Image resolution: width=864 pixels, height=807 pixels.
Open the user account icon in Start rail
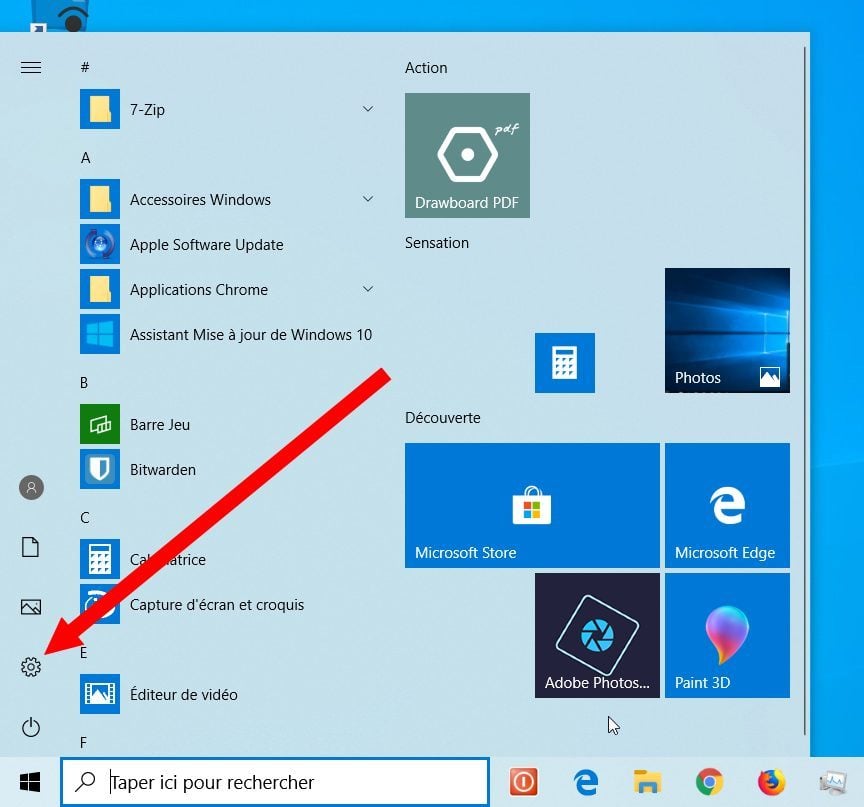(x=31, y=488)
